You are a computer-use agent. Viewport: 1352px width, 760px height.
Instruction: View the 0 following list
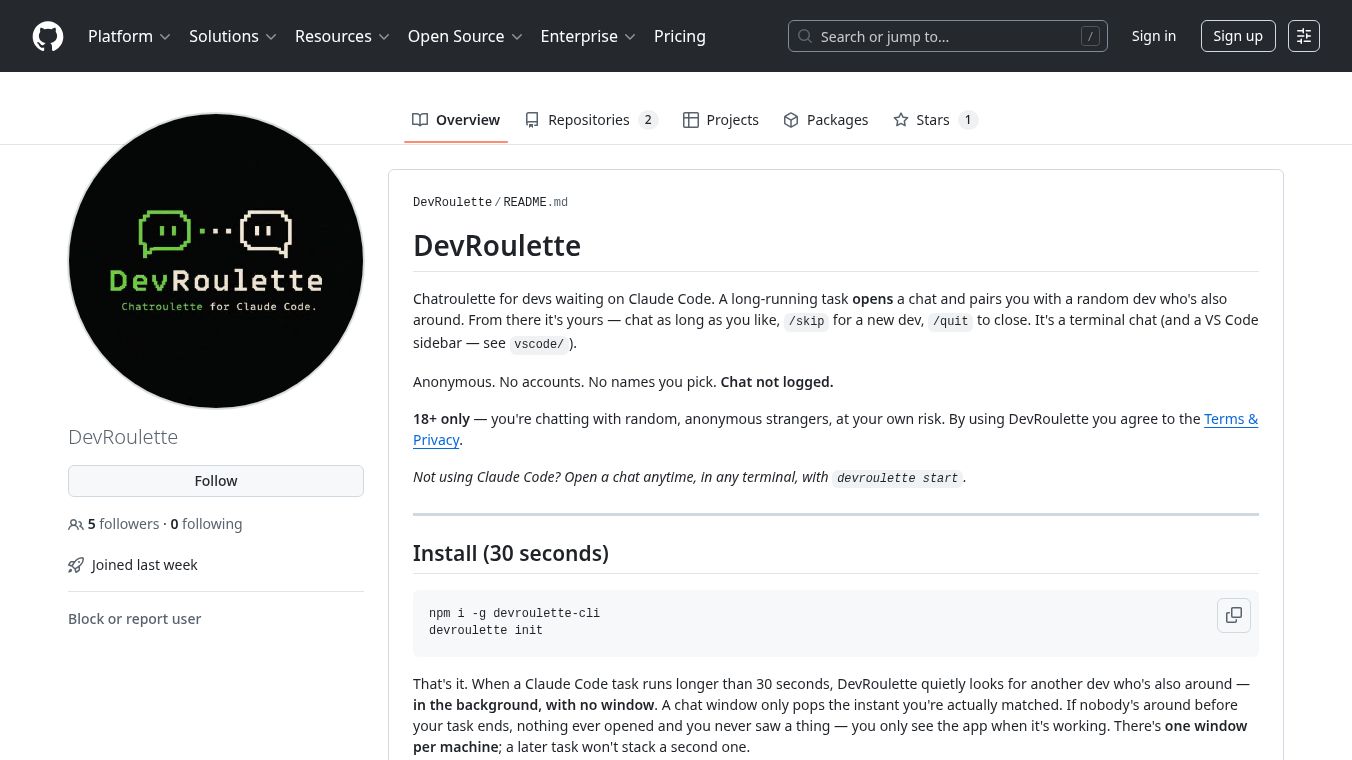206,524
